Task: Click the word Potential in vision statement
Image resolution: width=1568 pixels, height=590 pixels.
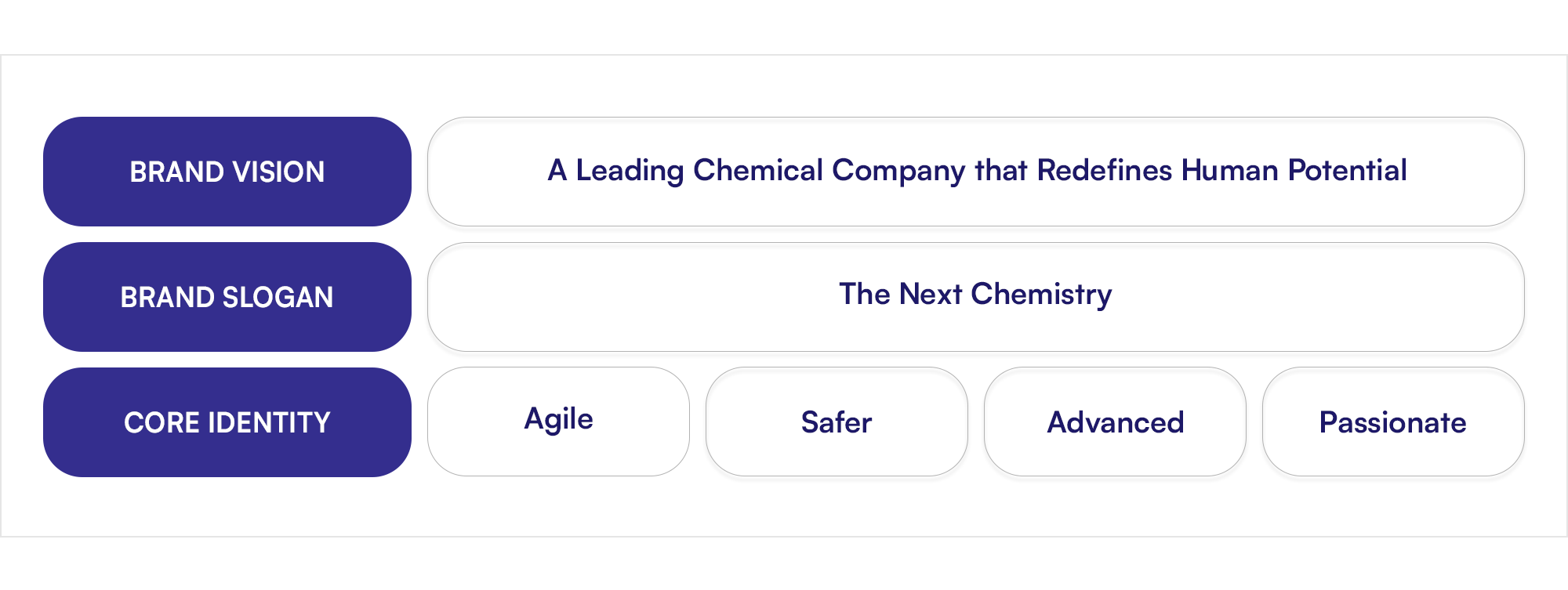Action: point(1348,170)
